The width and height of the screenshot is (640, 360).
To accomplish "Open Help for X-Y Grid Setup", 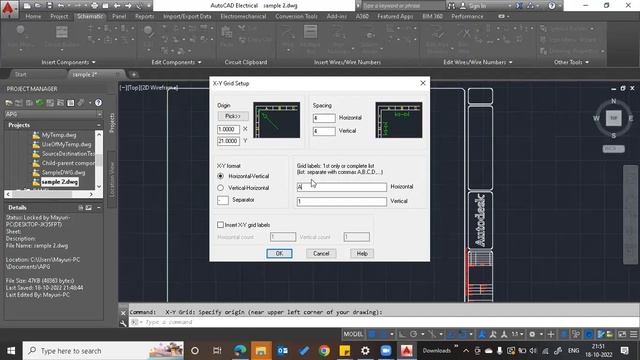I will coord(362,253).
